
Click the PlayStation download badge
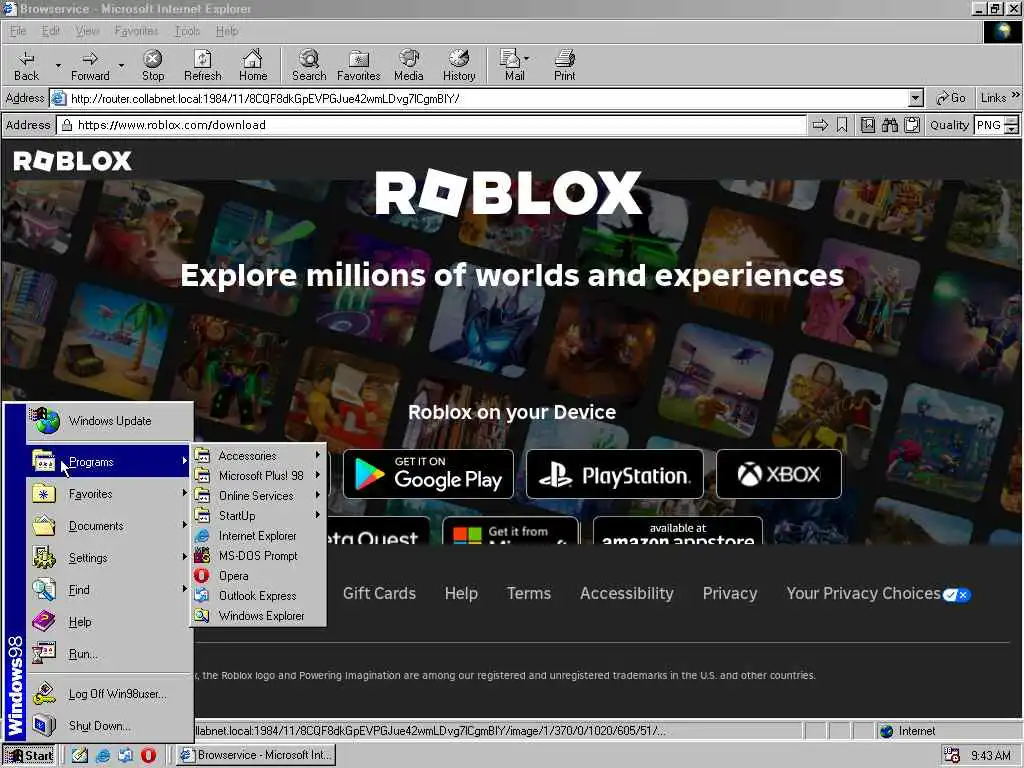point(615,474)
